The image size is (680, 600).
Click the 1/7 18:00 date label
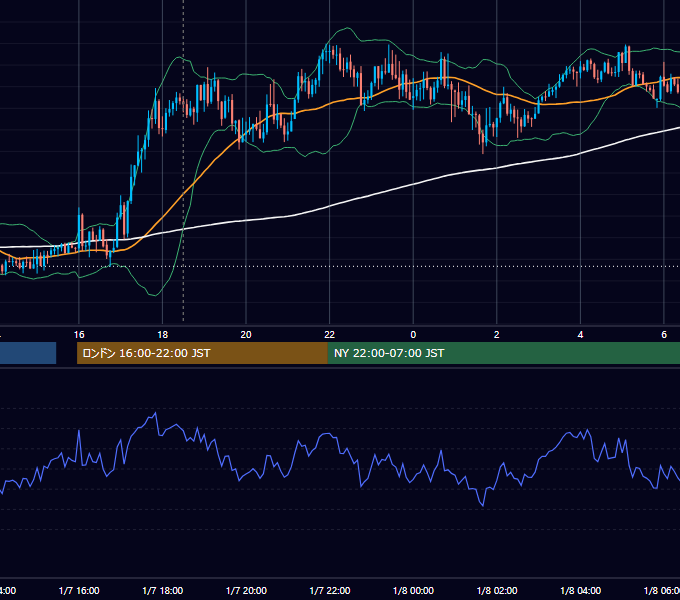163,591
